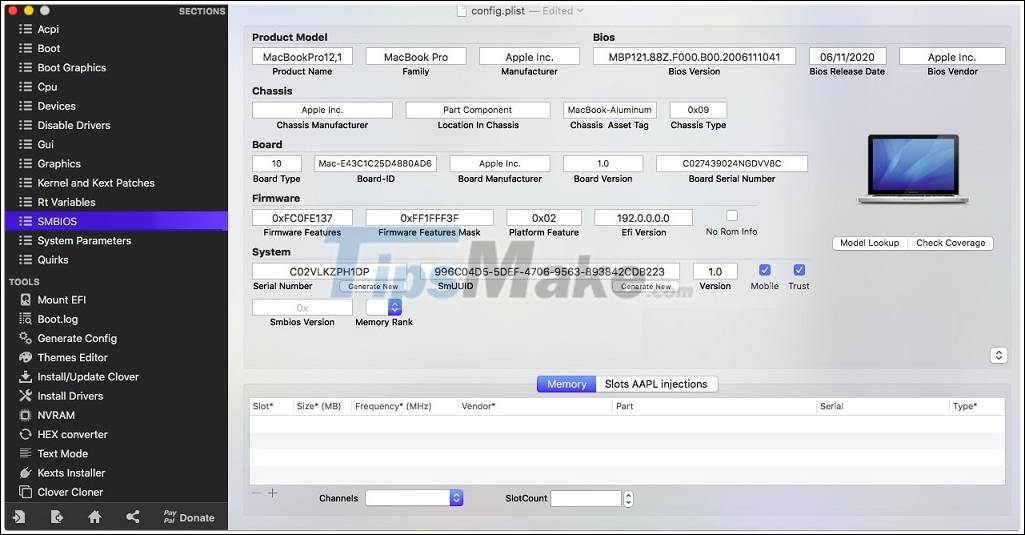This screenshot has height=535, width=1025.
Task: Click the Check Coverage button
Action: pos(950,243)
